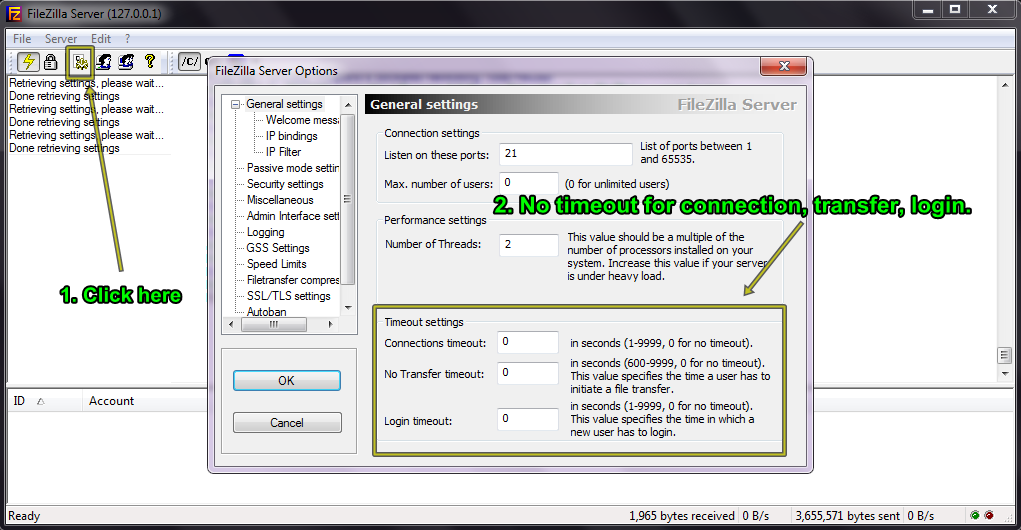Select the Welcome message tree item
The height and width of the screenshot is (530, 1021).
302,120
